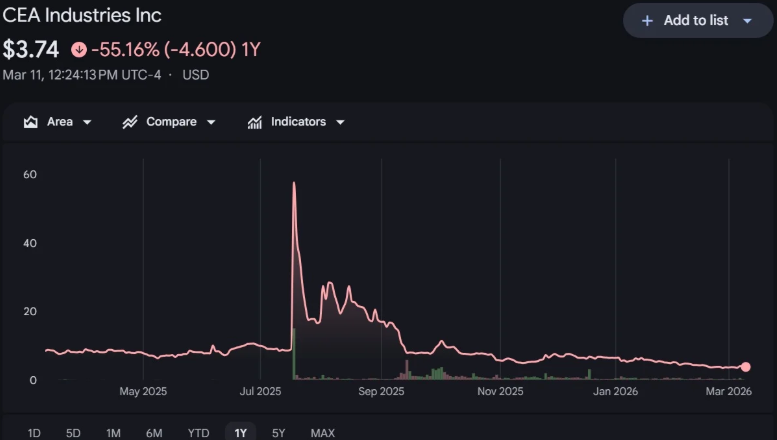The image size is (777, 440).
Task: Click the Indicators icon
Action: [255, 122]
